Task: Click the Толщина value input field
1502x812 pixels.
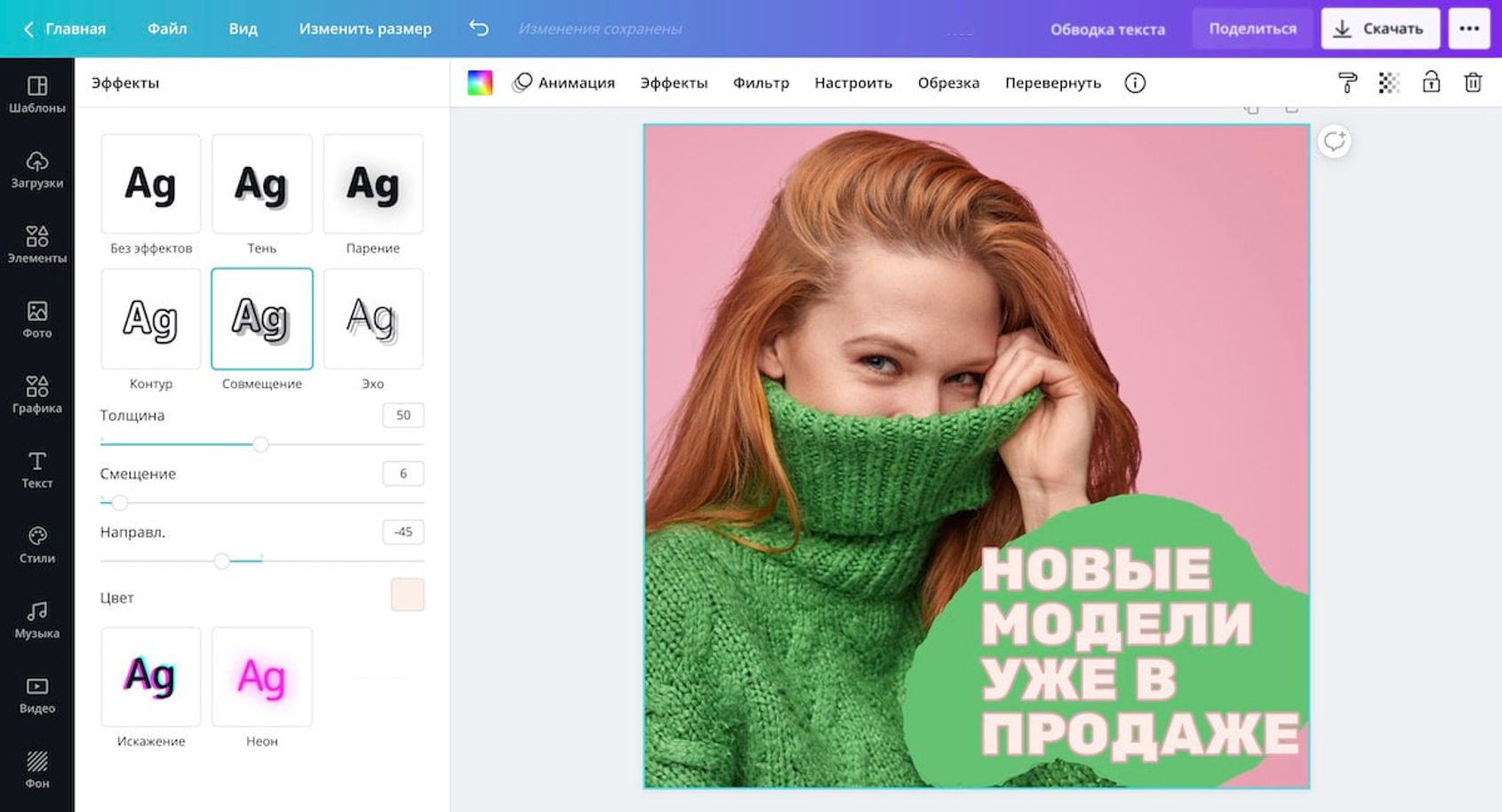Action: tap(403, 415)
